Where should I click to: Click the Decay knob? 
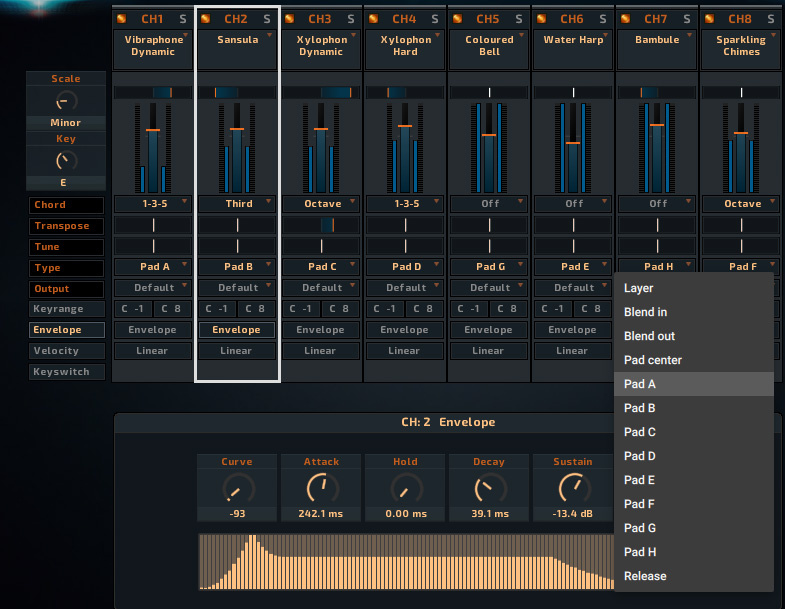[489, 489]
